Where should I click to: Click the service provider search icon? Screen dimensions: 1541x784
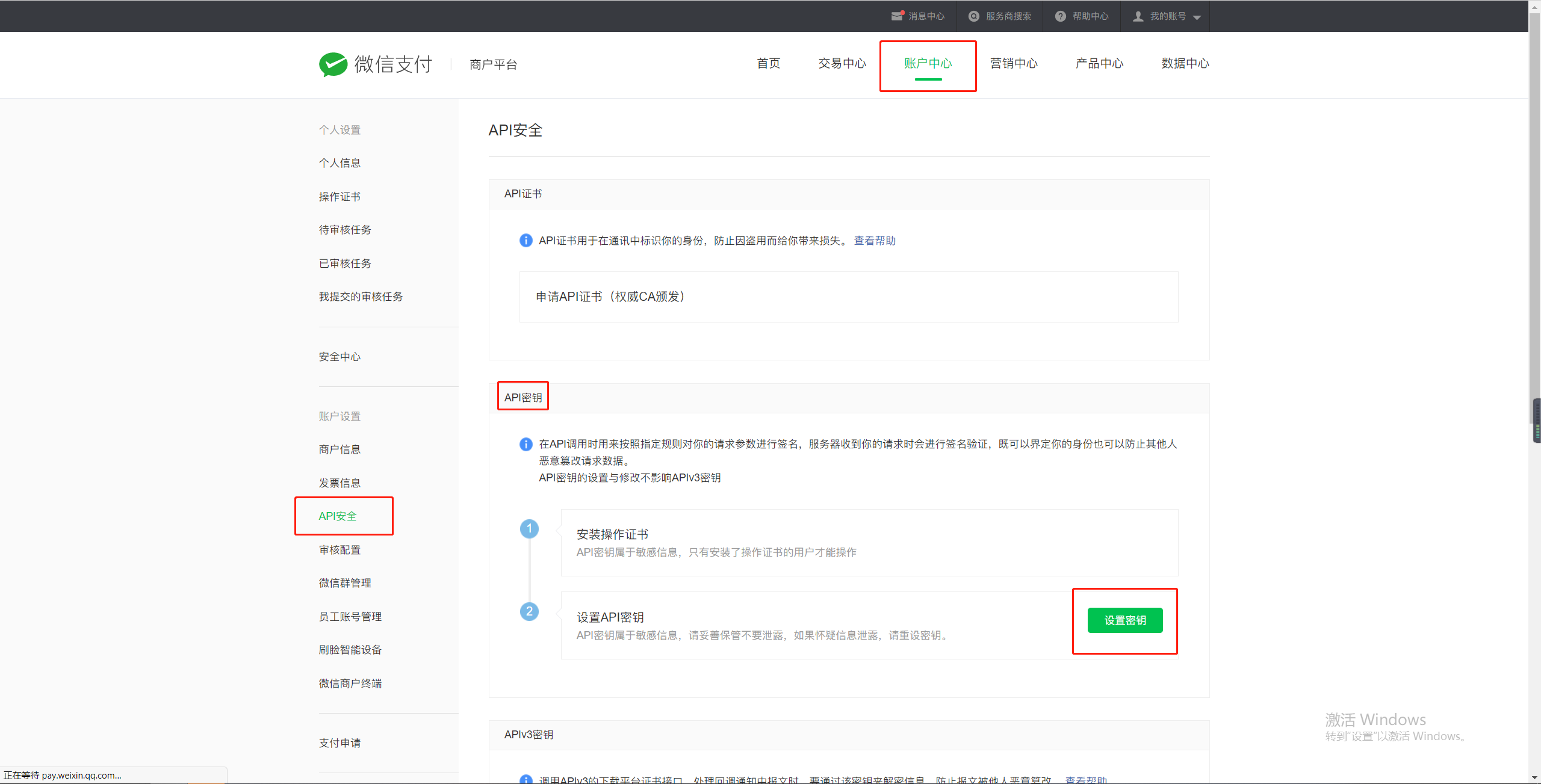coord(974,16)
